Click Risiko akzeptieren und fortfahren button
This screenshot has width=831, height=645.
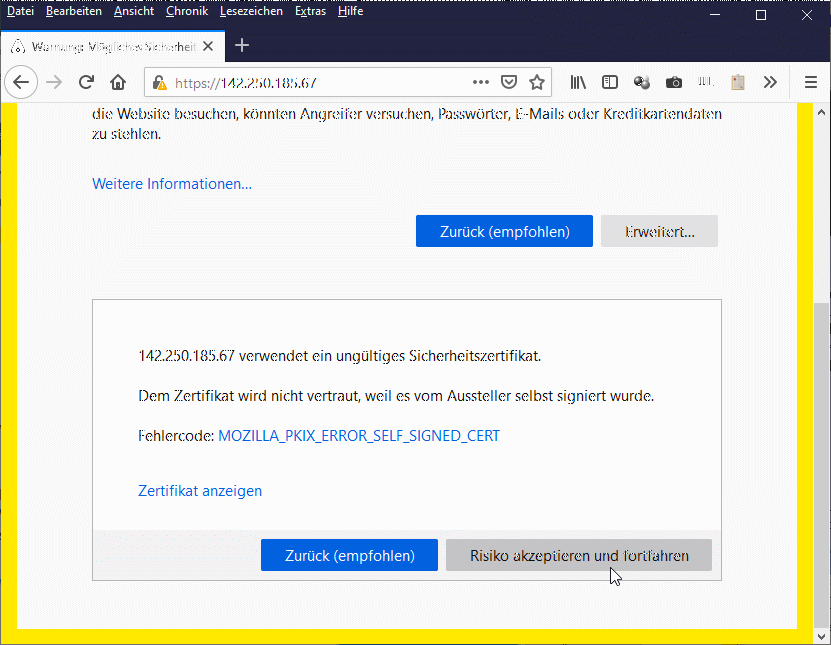(579, 556)
